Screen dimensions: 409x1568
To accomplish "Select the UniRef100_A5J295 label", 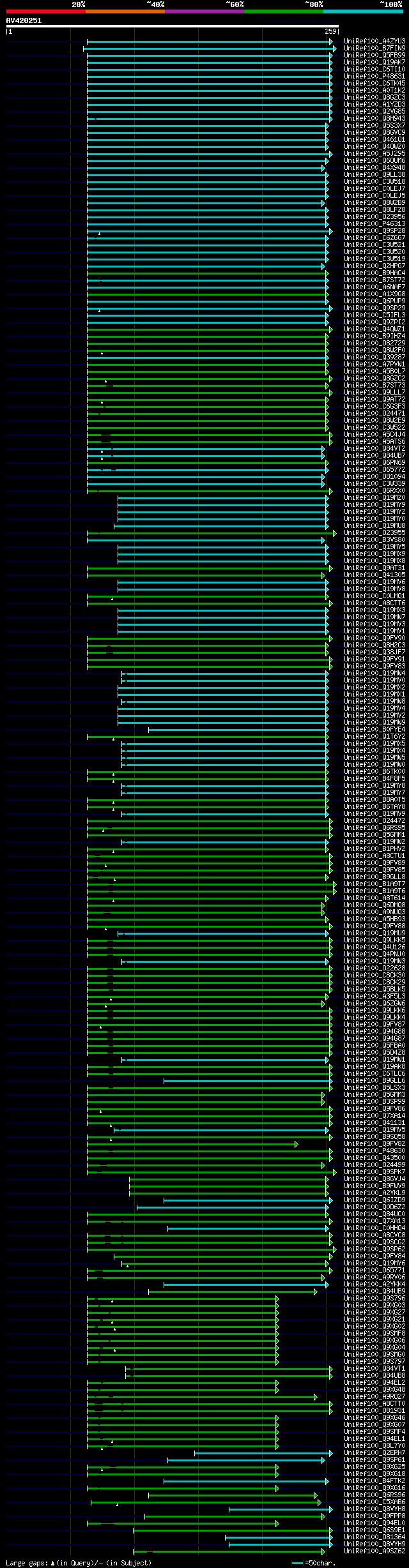I will point(374,153).
